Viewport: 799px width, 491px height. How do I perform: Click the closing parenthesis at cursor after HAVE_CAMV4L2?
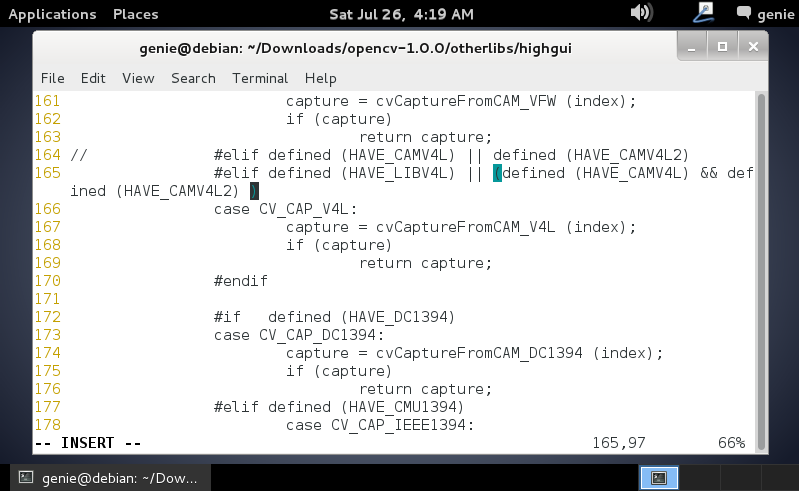pos(254,191)
